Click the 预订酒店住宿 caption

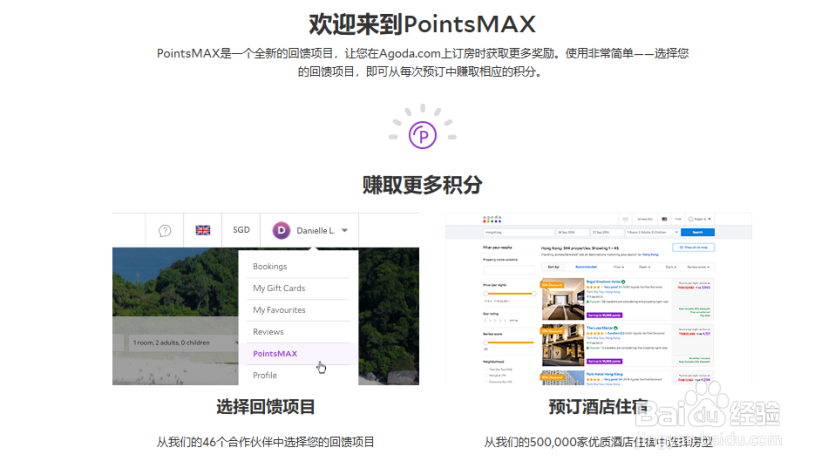point(598,407)
